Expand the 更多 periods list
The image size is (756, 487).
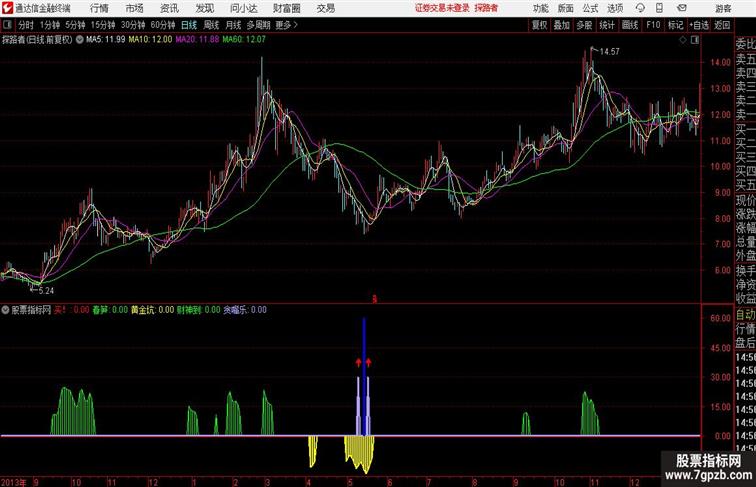point(286,25)
